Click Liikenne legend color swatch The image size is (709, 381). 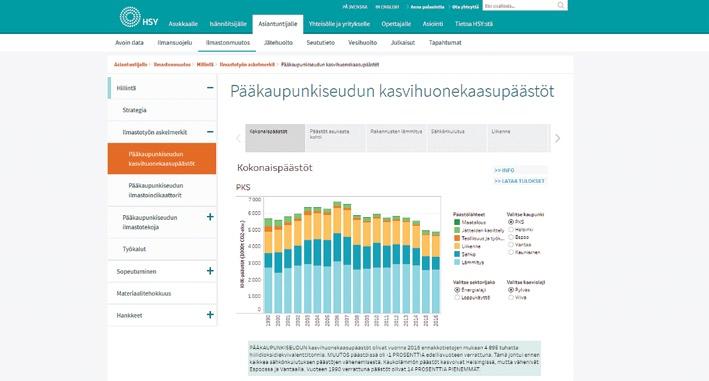(x=457, y=246)
